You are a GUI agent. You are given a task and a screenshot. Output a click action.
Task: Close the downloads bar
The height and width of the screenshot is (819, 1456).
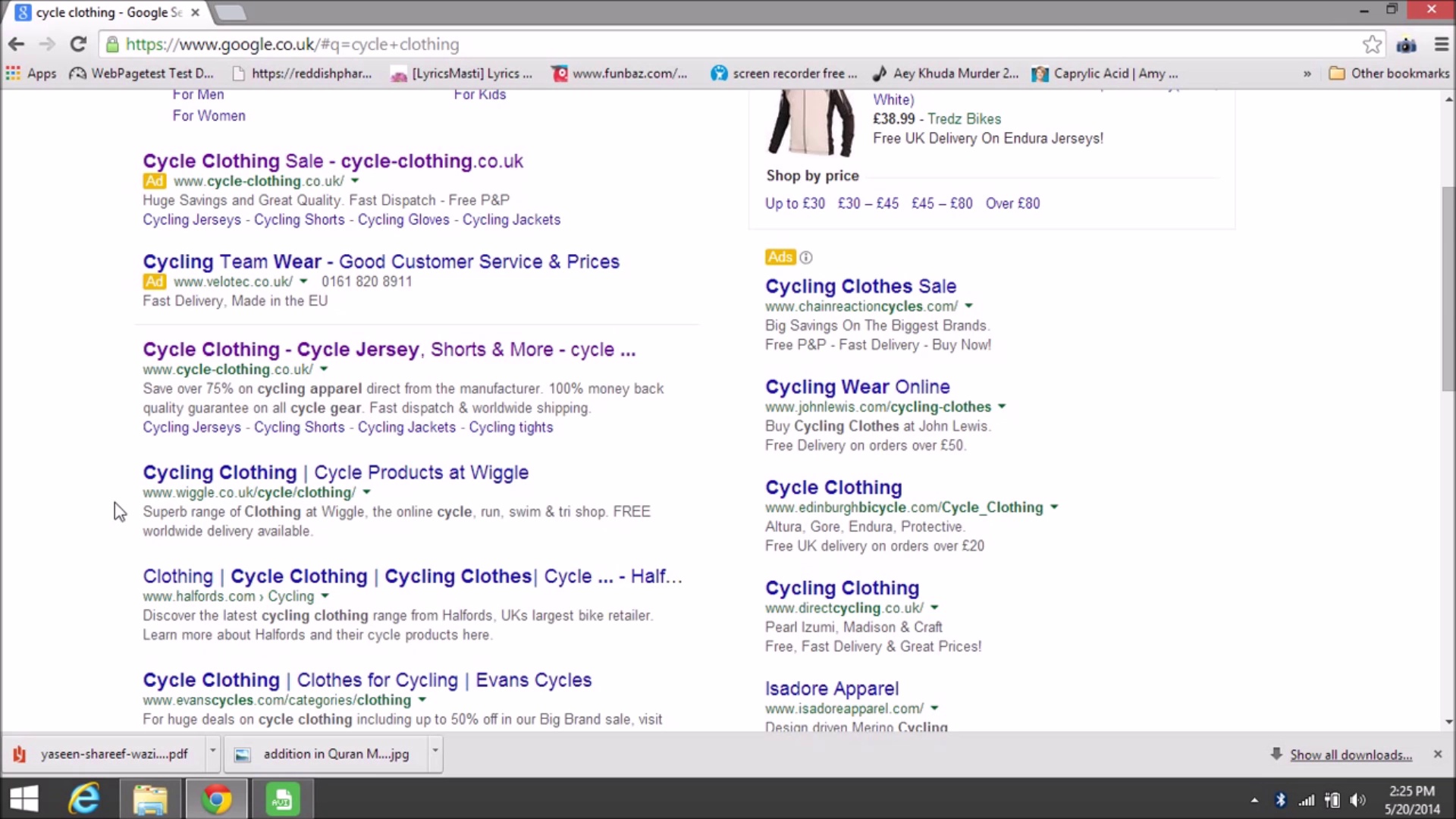(x=1438, y=754)
